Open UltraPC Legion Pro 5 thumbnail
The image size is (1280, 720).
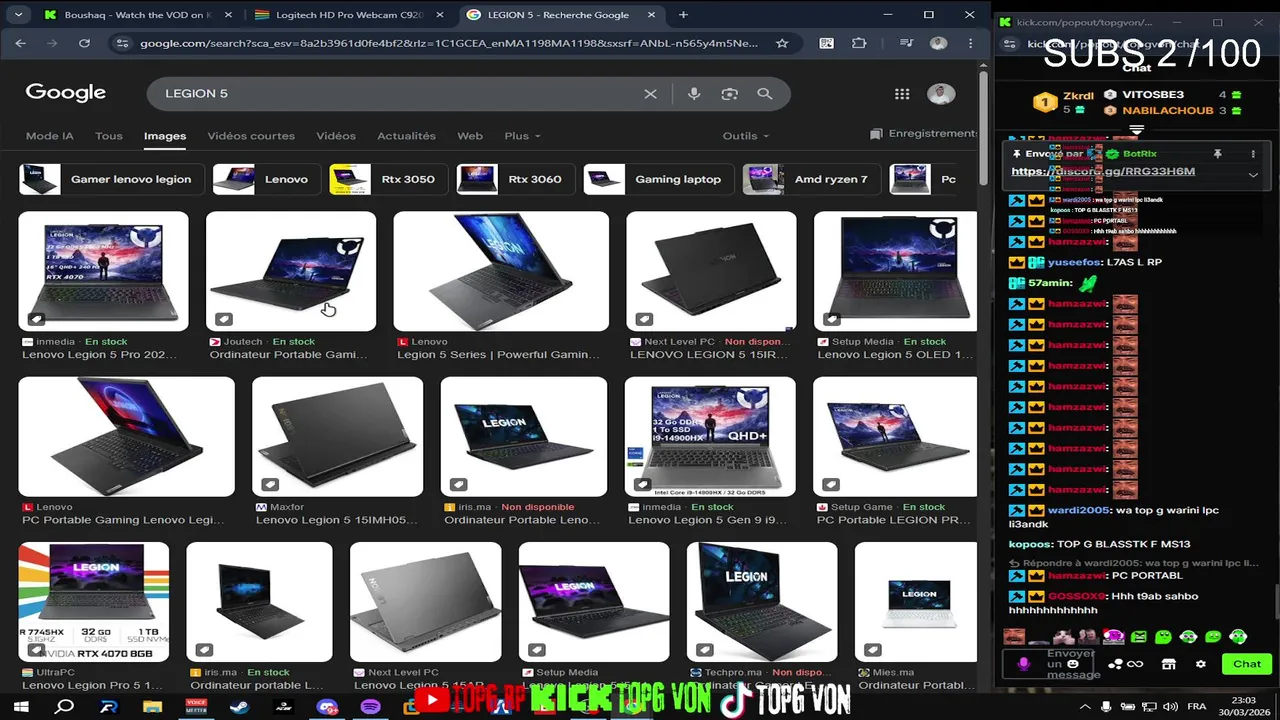tap(94, 602)
